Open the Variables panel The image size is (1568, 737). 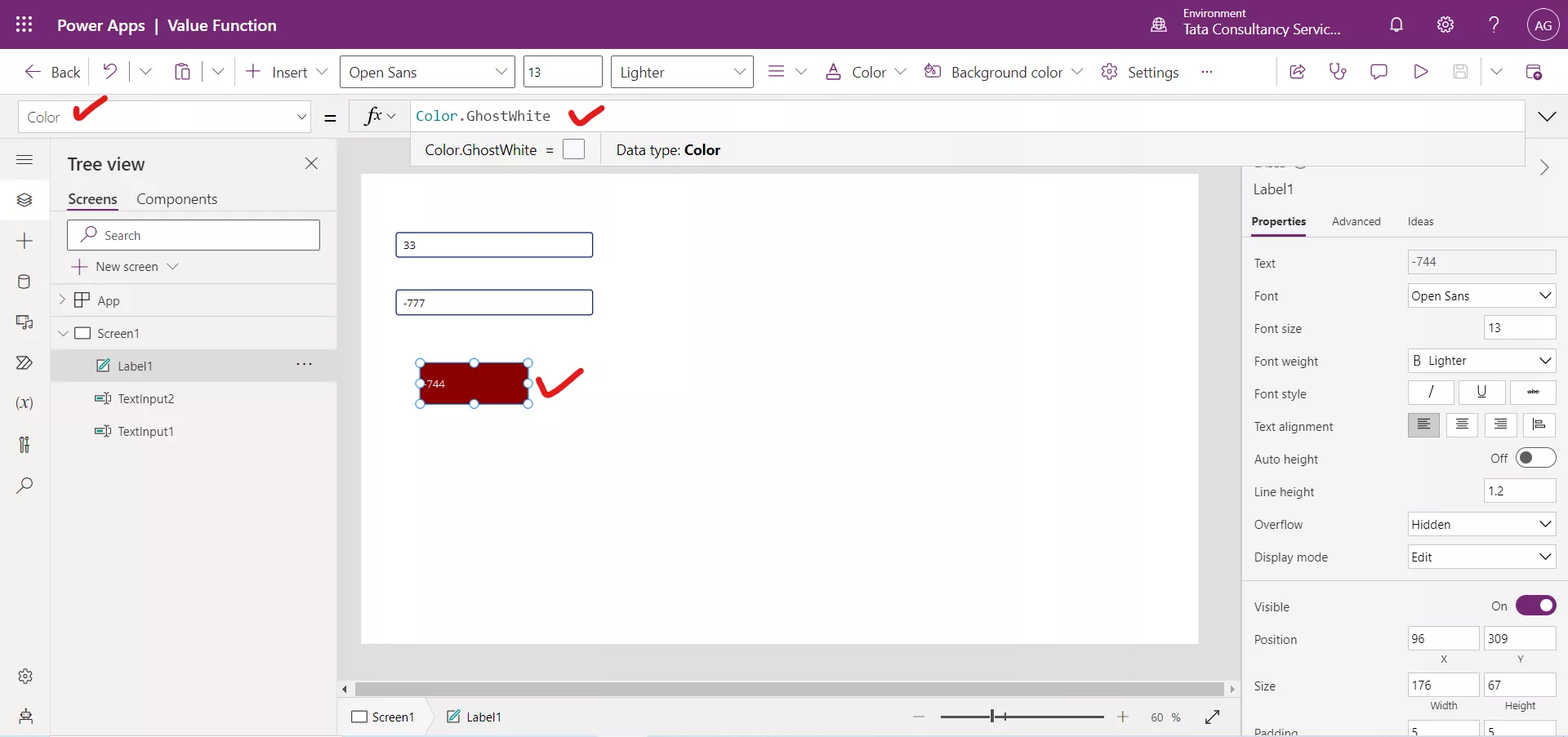click(x=24, y=403)
